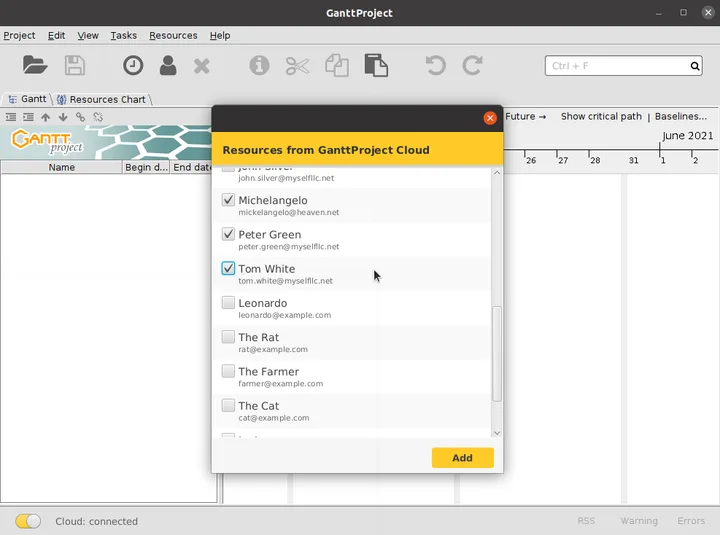The width and height of the screenshot is (720, 535).
Task: Click Show critical path
Action: 601,117
